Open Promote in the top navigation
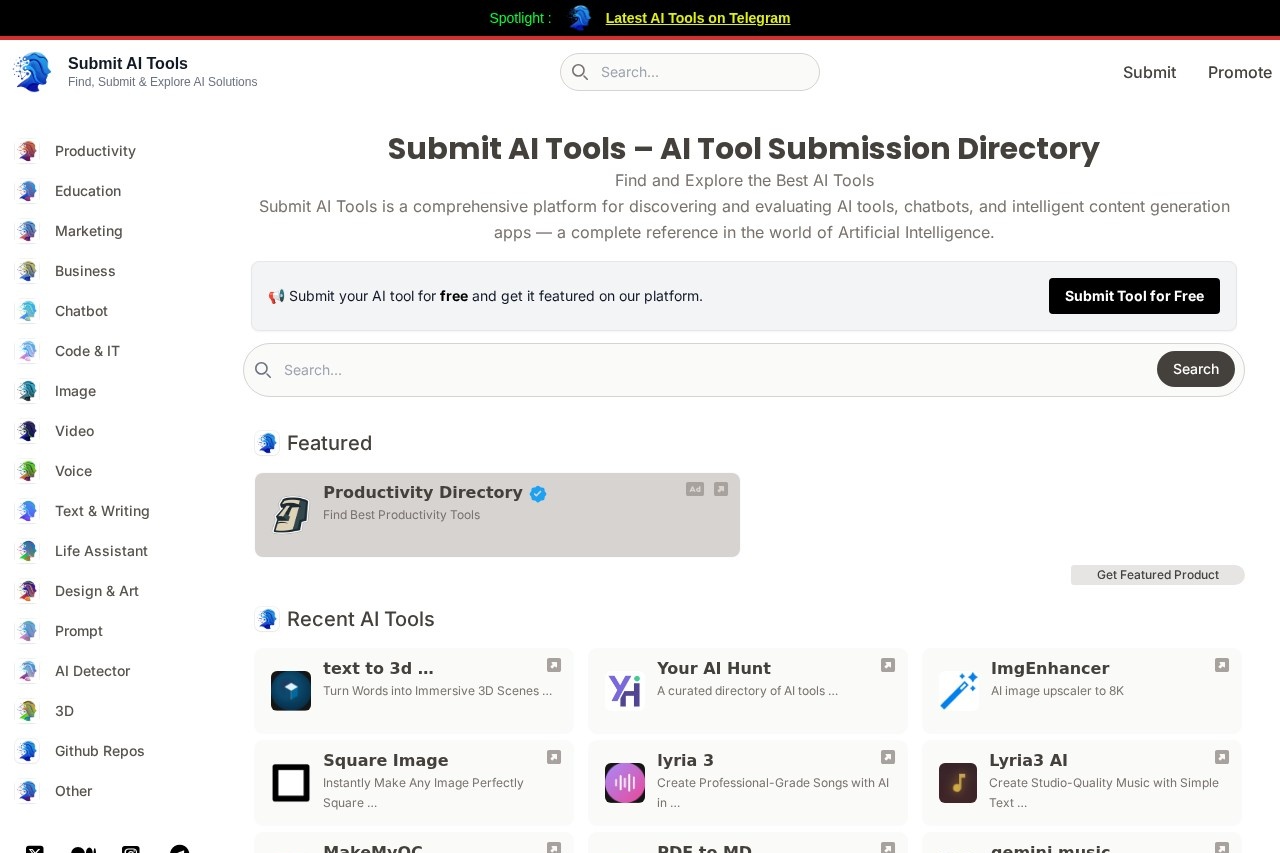The width and height of the screenshot is (1280, 853). coord(1239,72)
